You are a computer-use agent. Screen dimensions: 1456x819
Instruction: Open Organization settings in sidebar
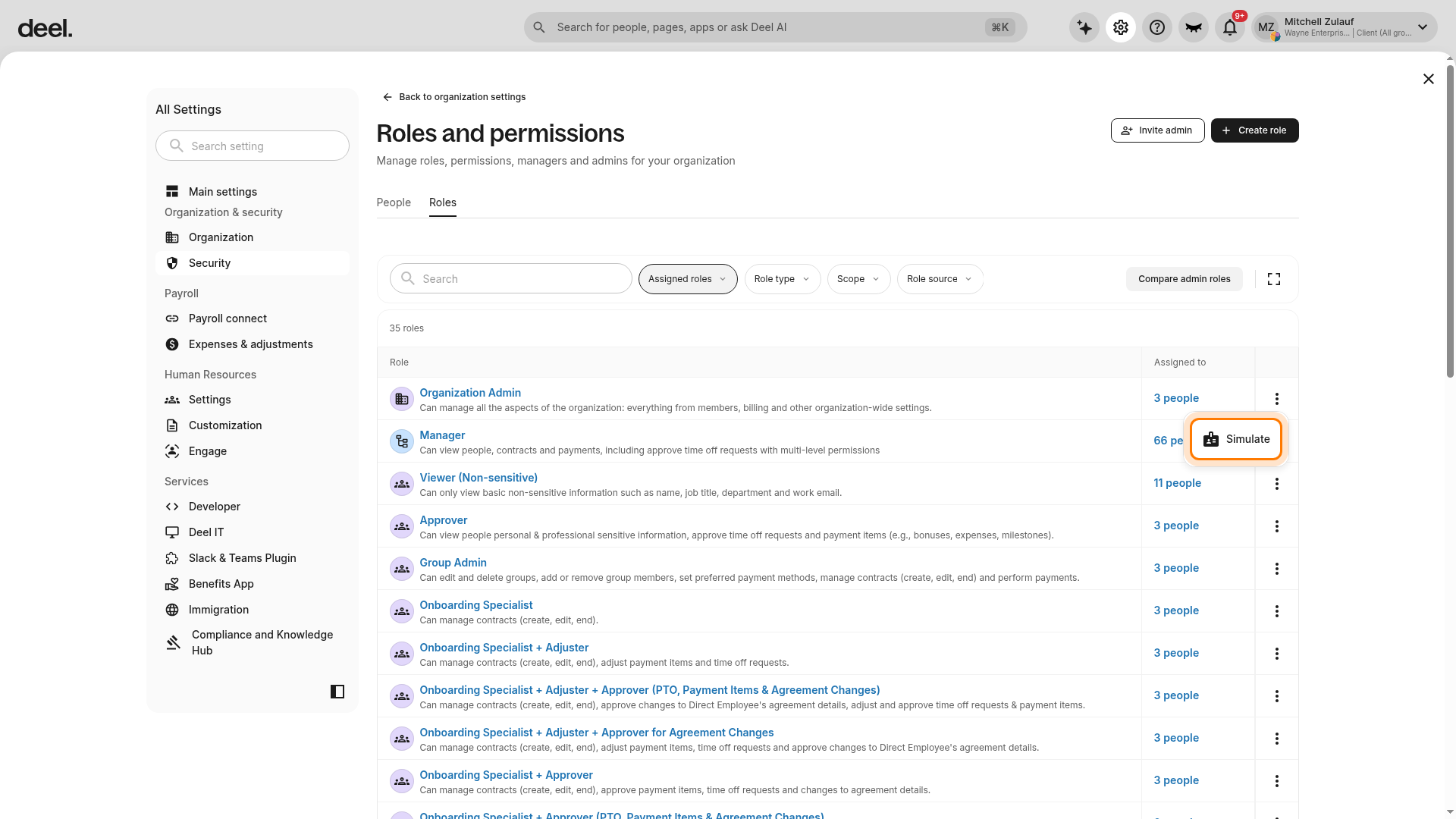pyautogui.click(x=253, y=237)
